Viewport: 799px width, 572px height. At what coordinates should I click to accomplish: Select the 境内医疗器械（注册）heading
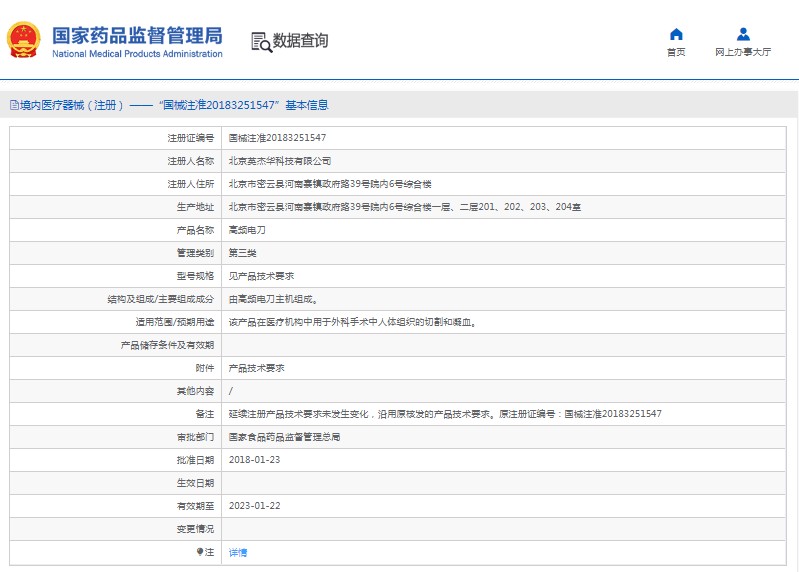(x=72, y=105)
